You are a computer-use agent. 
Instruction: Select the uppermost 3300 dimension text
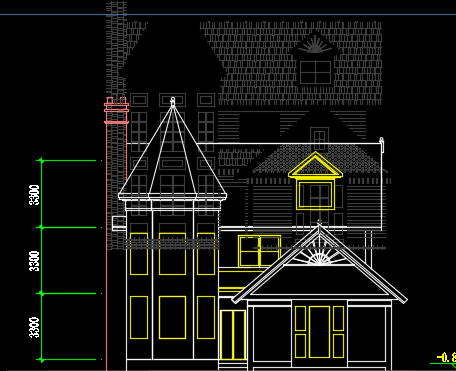(x=34, y=195)
